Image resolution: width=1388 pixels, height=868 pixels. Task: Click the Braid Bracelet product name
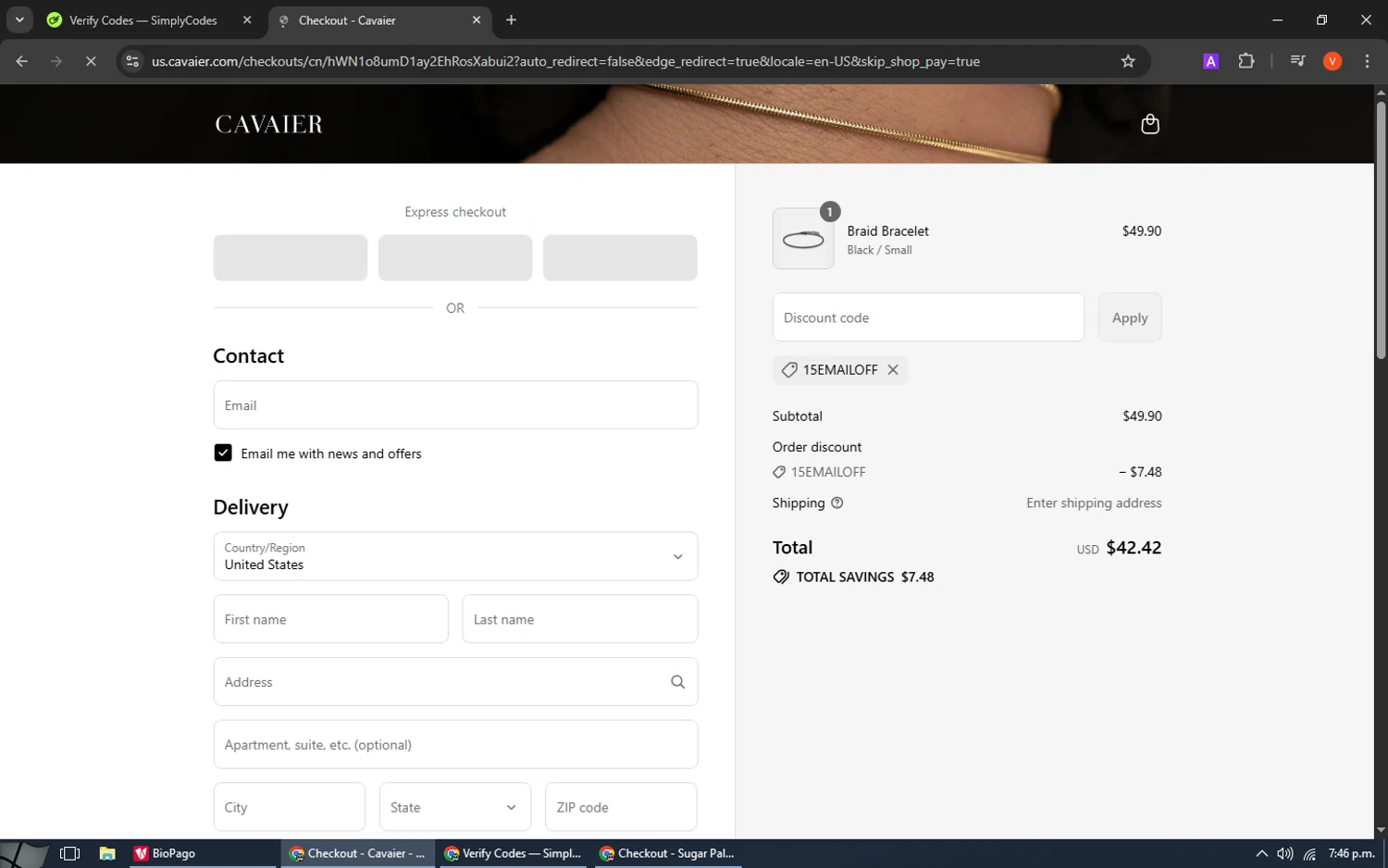click(x=887, y=230)
